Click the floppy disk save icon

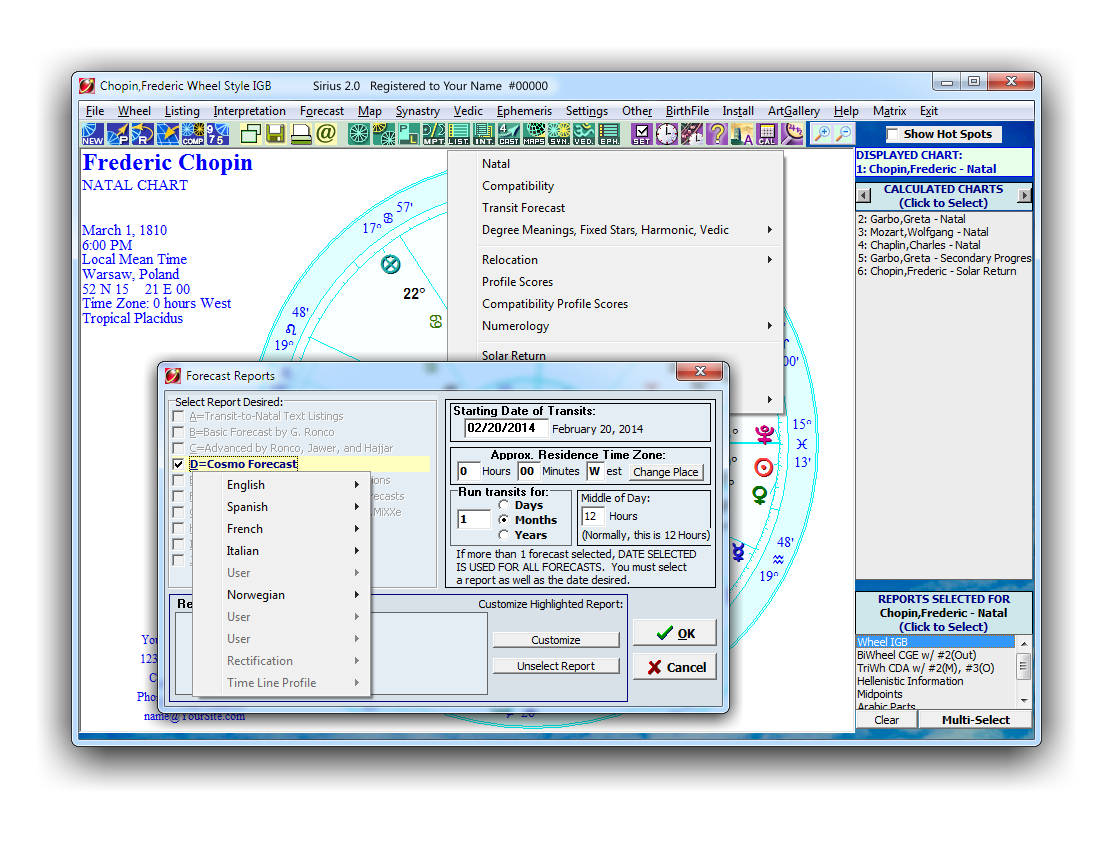(x=275, y=134)
